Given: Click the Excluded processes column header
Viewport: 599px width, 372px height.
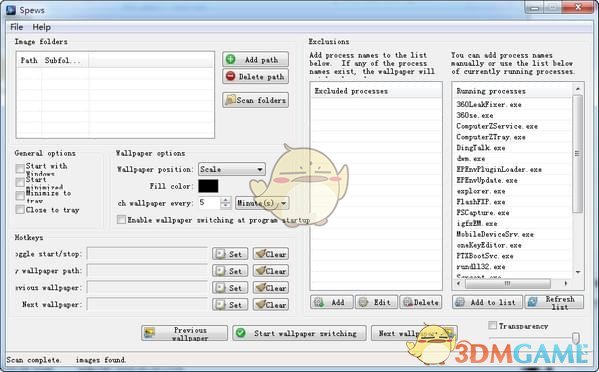Looking at the screenshot, I should pyautogui.click(x=376, y=91).
